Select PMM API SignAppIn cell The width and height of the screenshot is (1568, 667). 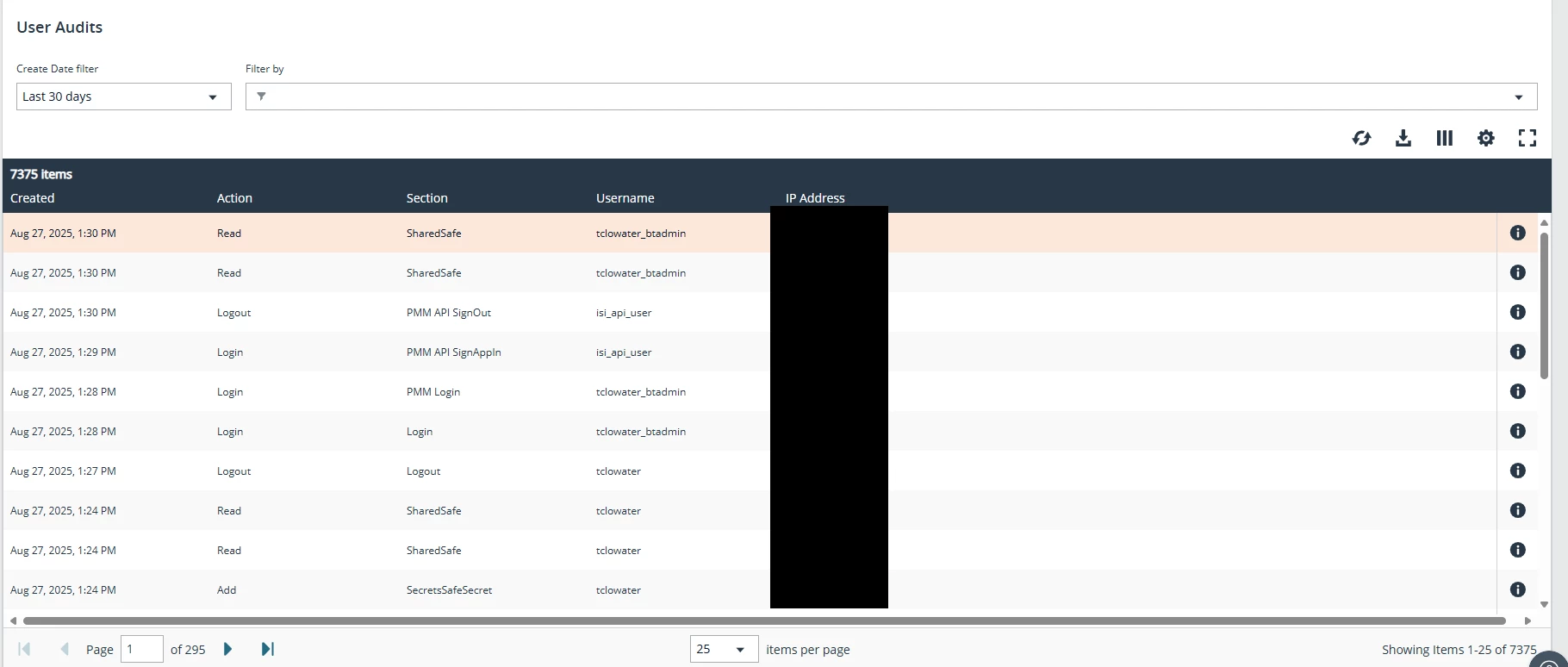point(454,352)
